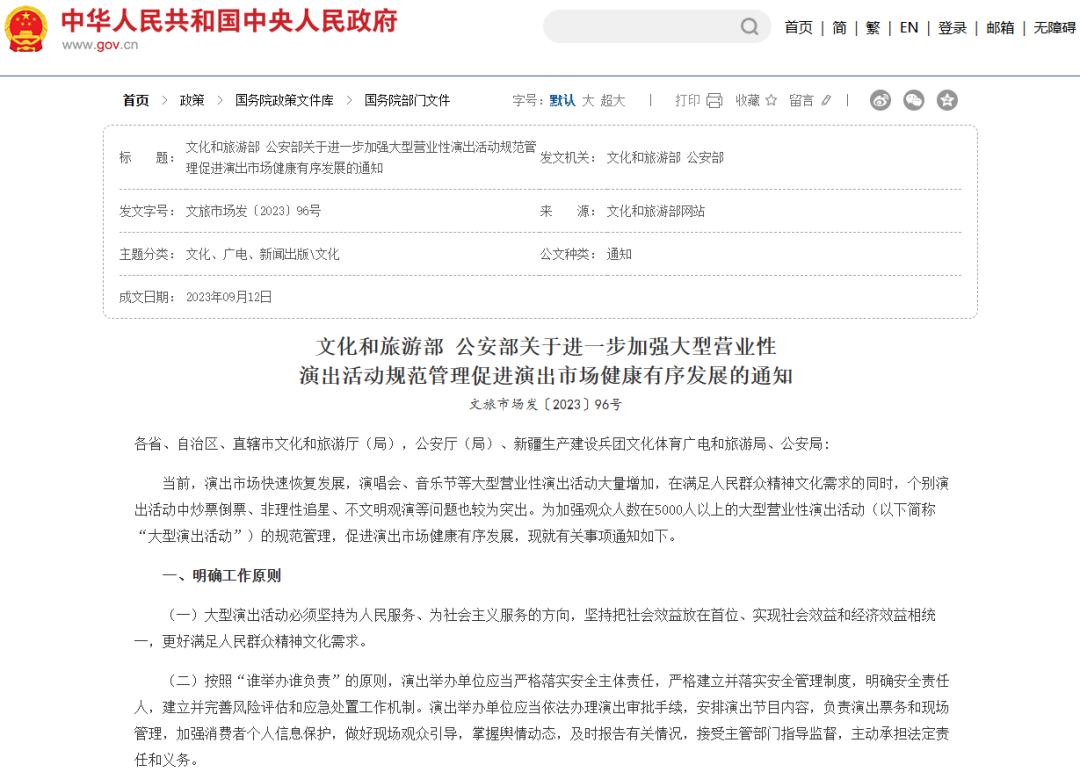The height and width of the screenshot is (772, 1080).
Task: Click the 字号 font size label
Action: (528, 101)
